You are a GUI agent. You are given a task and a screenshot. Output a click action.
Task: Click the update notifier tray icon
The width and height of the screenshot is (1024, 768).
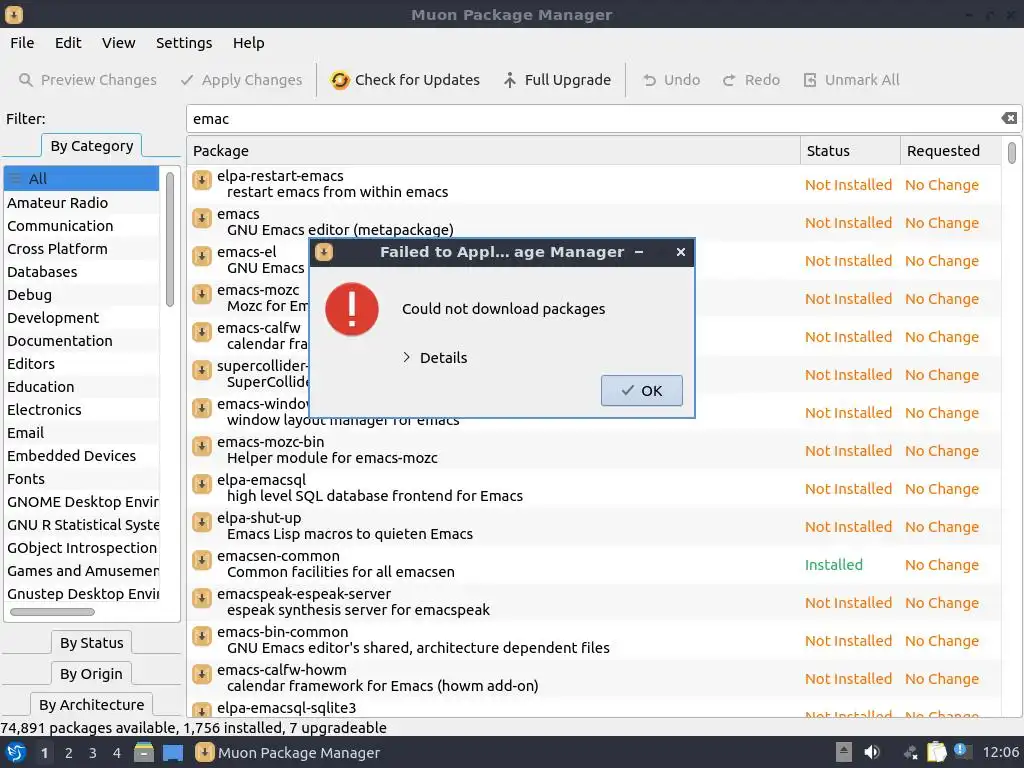(961, 750)
